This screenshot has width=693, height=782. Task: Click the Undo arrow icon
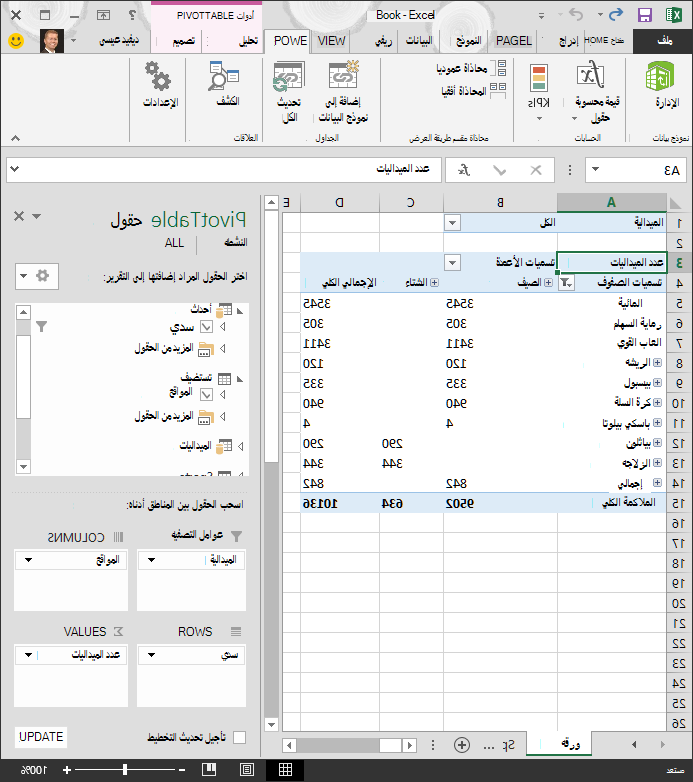point(576,14)
